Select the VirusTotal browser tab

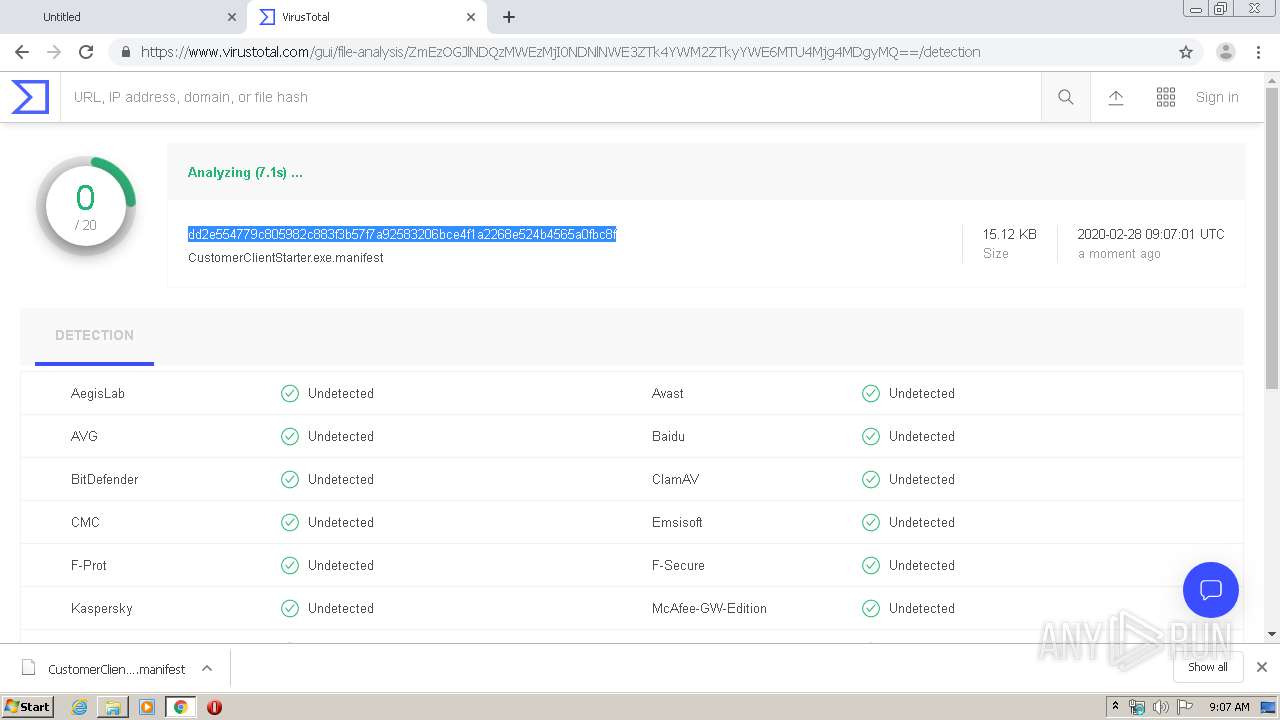click(366, 17)
